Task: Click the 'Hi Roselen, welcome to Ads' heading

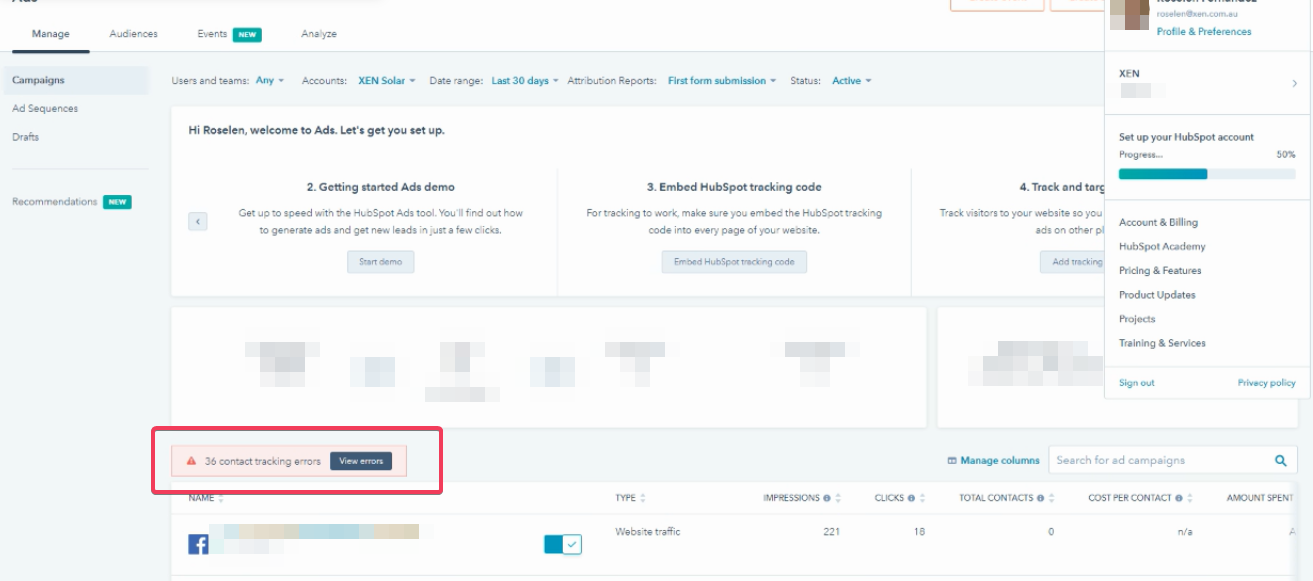Action: [x=317, y=131]
